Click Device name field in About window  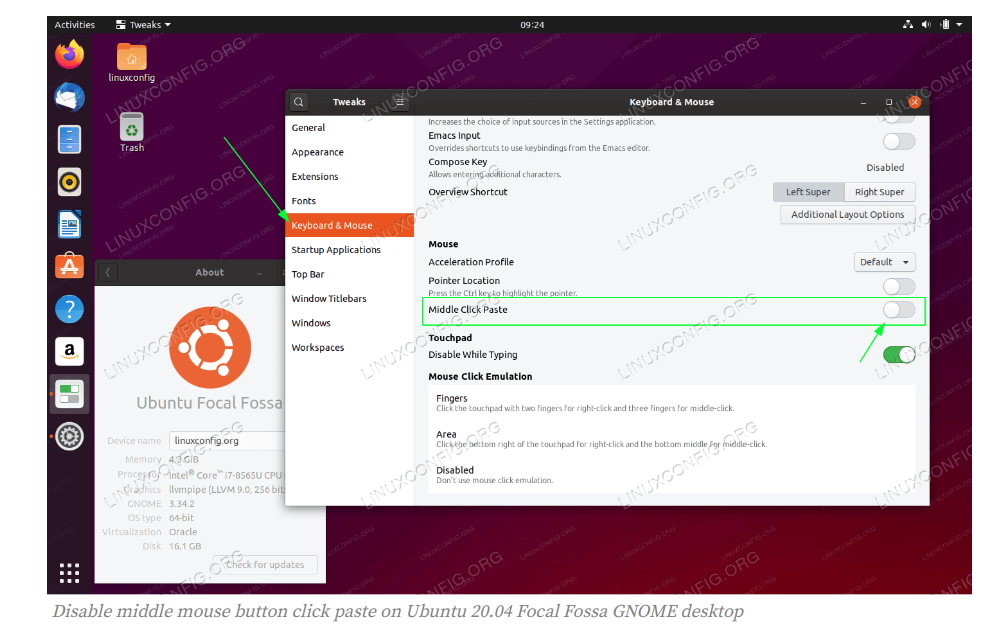click(227, 441)
